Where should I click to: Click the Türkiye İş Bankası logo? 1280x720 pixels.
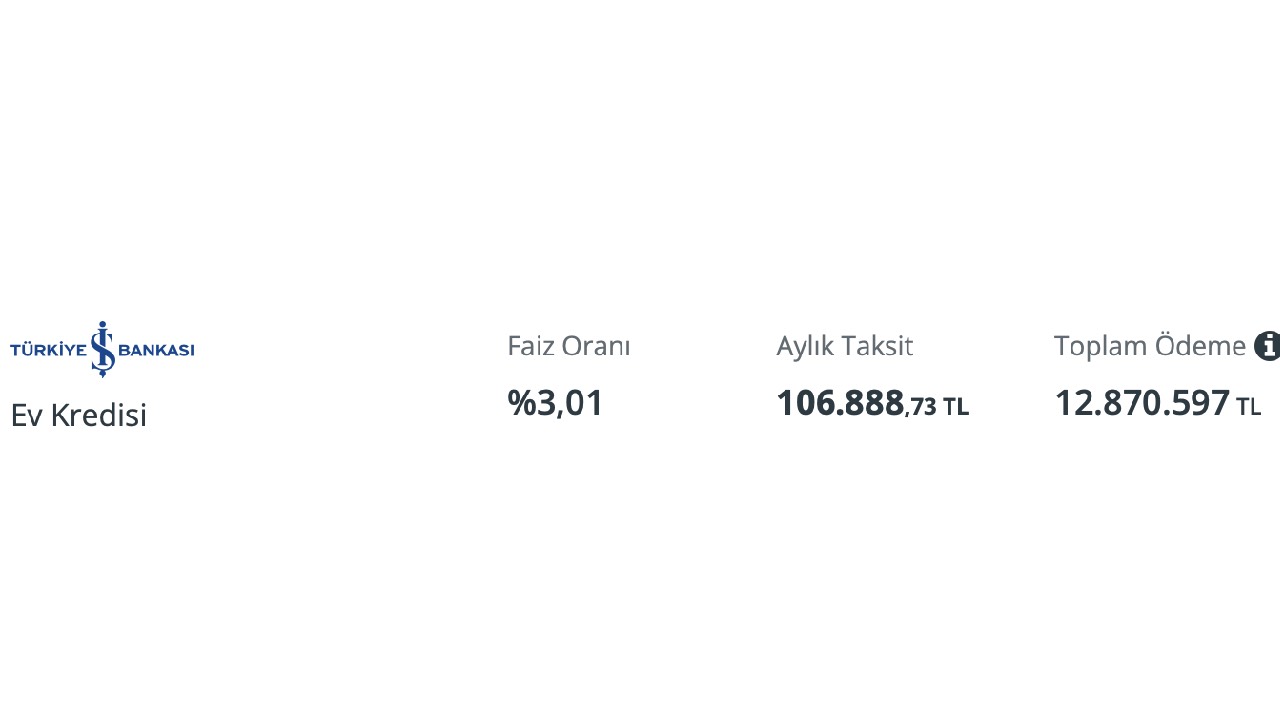[x=102, y=349]
